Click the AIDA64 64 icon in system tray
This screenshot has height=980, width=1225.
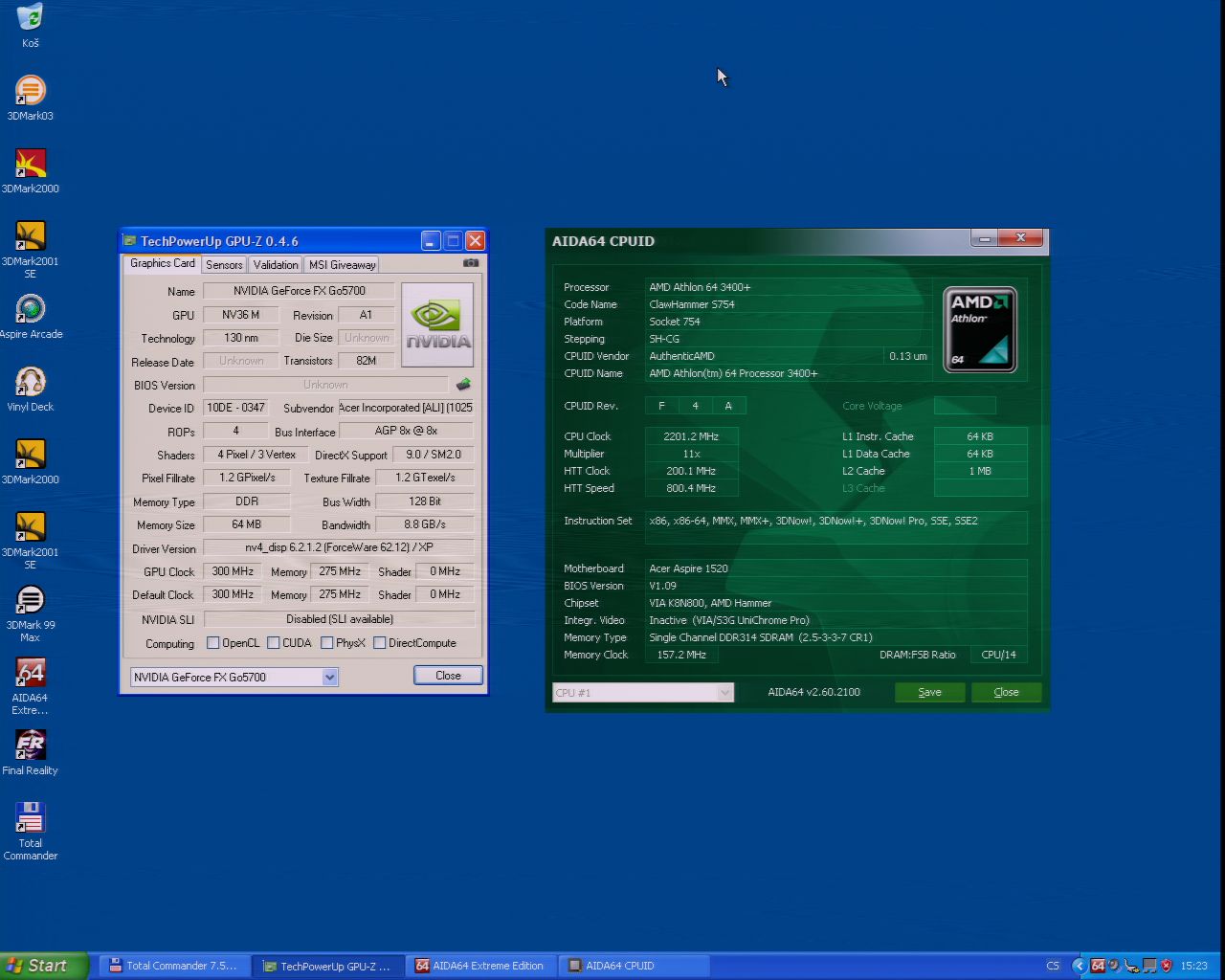click(1098, 966)
